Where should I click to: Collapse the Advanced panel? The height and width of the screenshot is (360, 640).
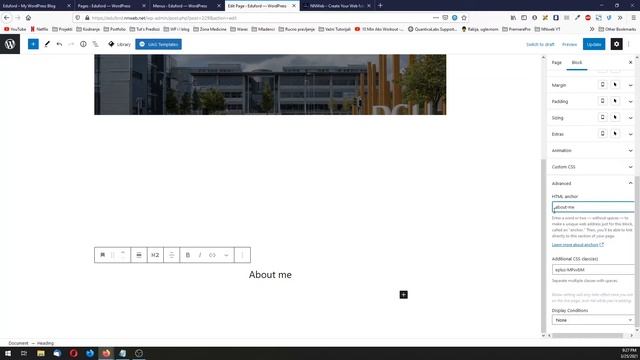click(x=591, y=183)
